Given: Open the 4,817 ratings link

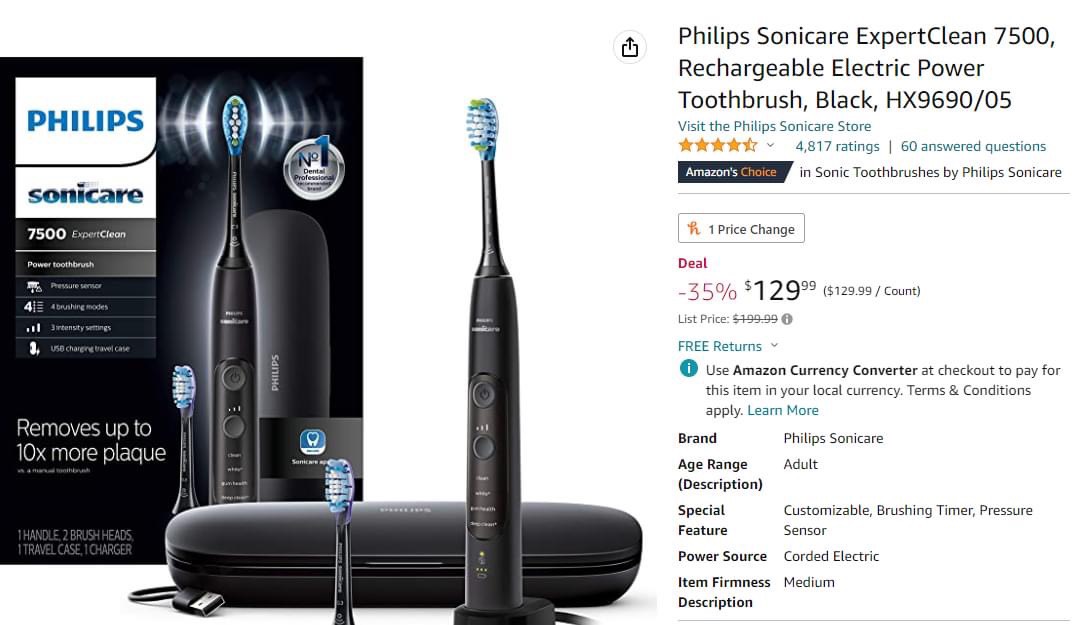Looking at the screenshot, I should click(837, 147).
